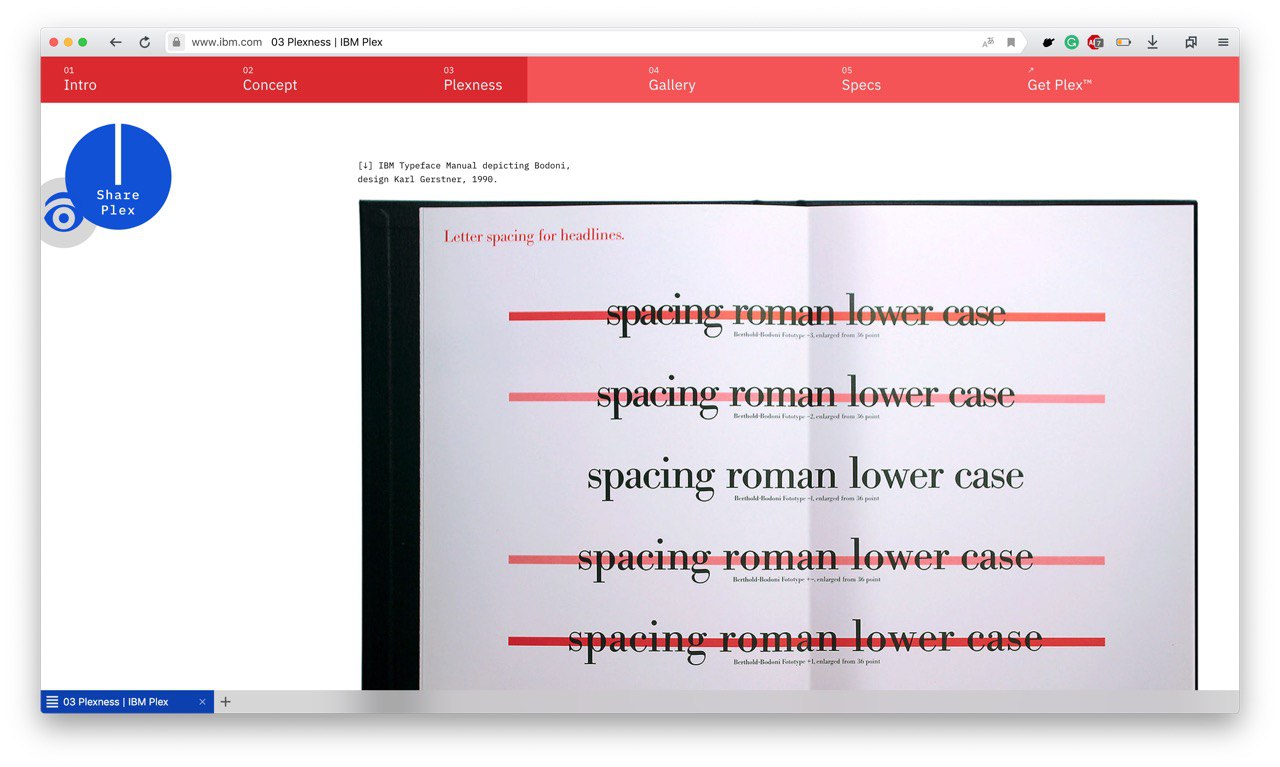The image size is (1280, 767).
Task: Open the 01 Intro section
Action: point(80,79)
